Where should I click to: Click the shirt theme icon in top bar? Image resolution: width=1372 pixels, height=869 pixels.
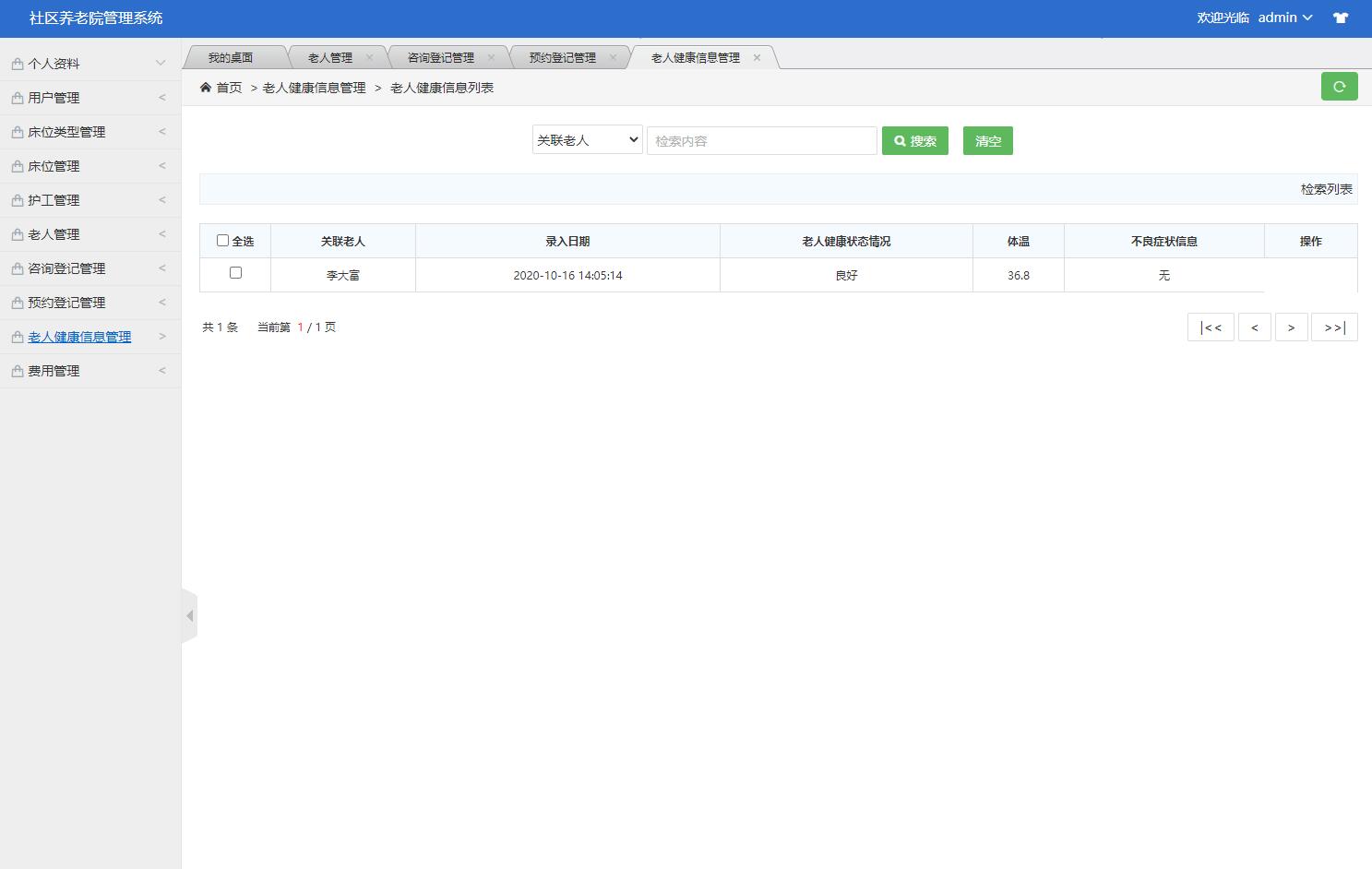pyautogui.click(x=1340, y=18)
